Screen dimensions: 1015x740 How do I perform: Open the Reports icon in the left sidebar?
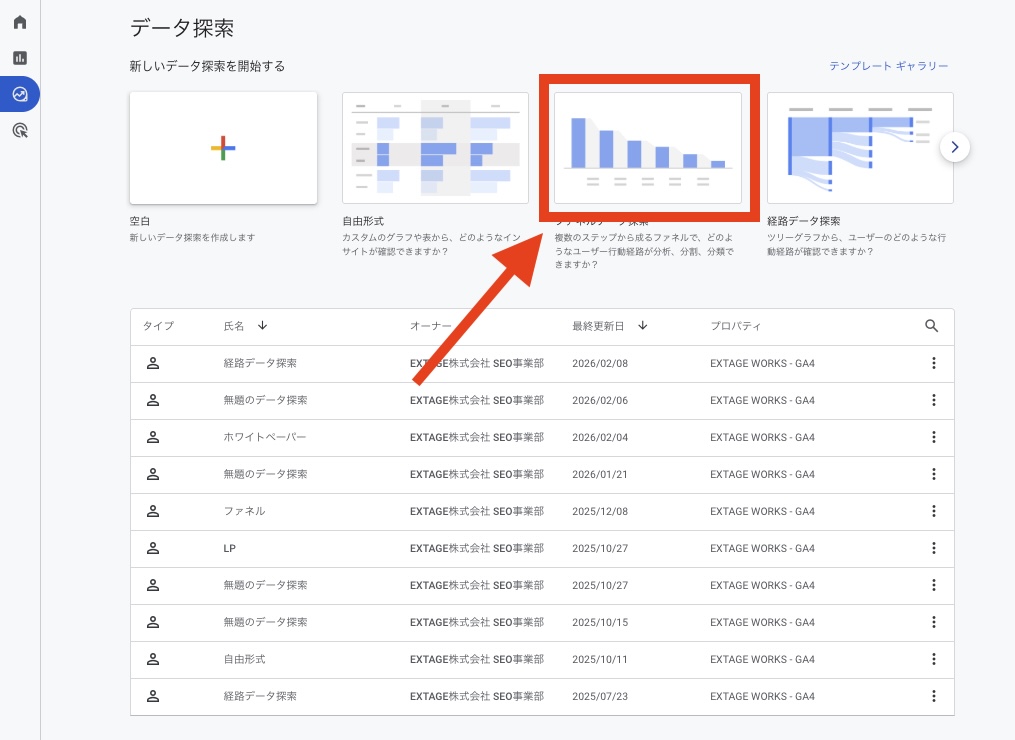click(x=19, y=58)
